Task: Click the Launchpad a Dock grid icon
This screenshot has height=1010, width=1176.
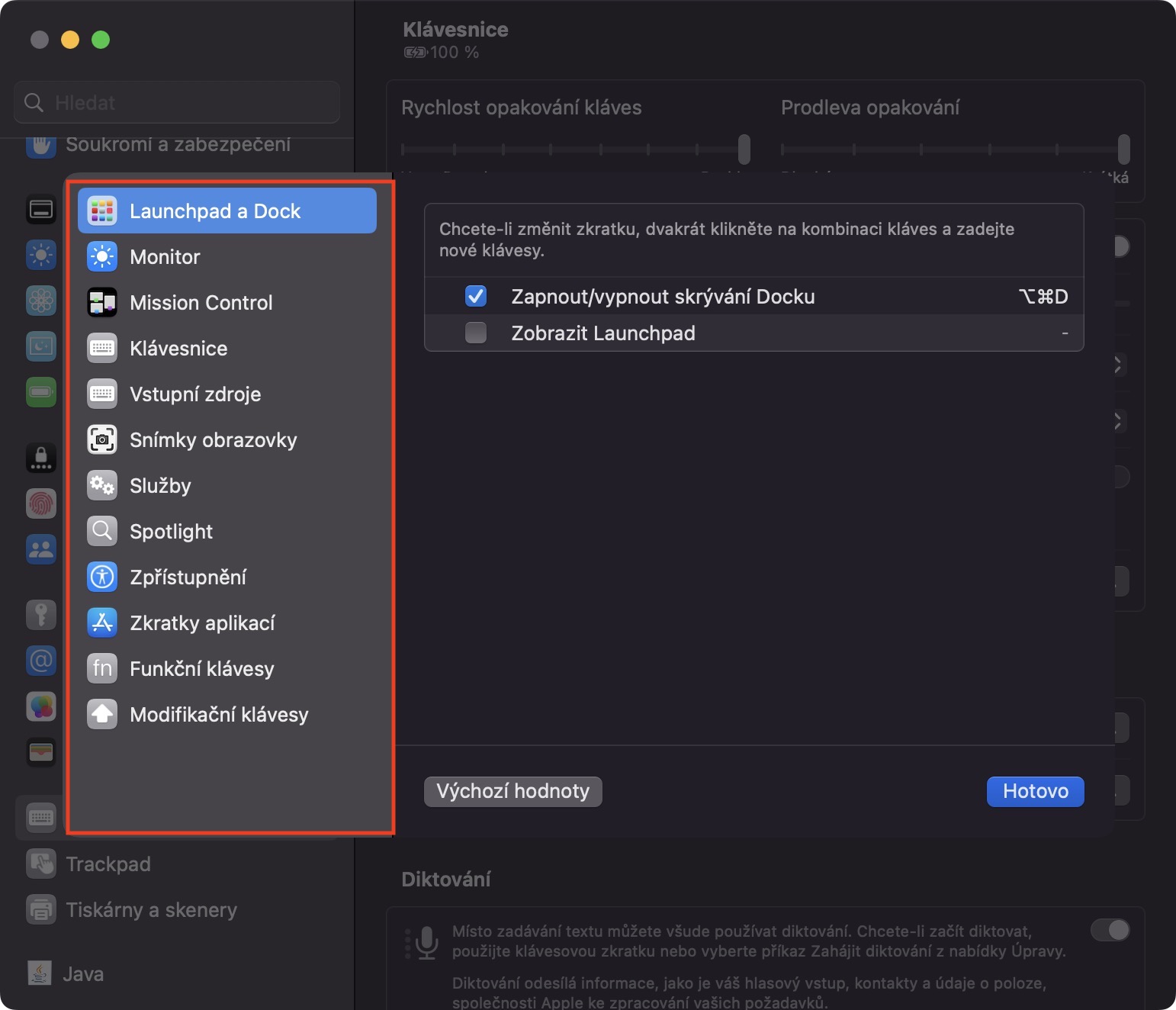Action: [x=101, y=211]
